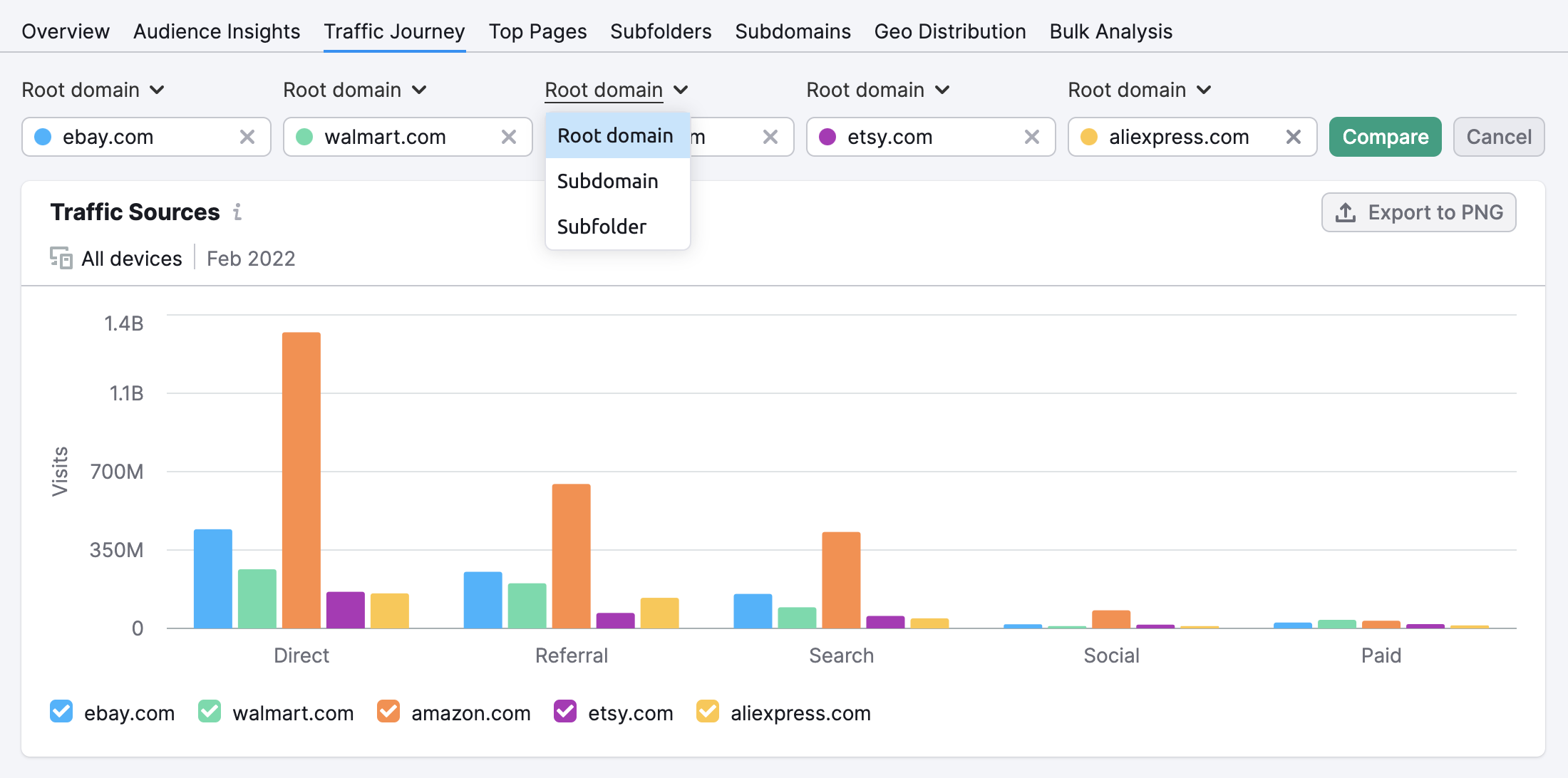Viewport: 1568px width, 778px height.
Task: Choose Subdomain option in dropdown list
Action: point(617,181)
